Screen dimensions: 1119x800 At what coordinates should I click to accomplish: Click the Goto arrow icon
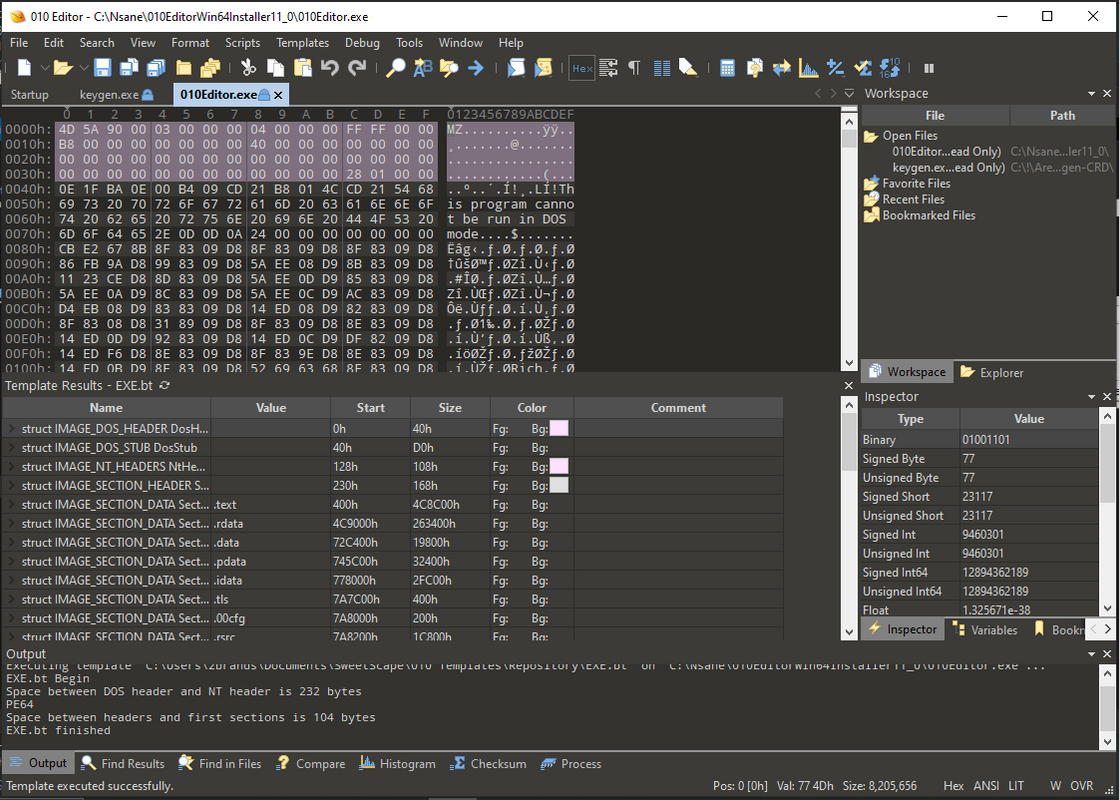476,68
